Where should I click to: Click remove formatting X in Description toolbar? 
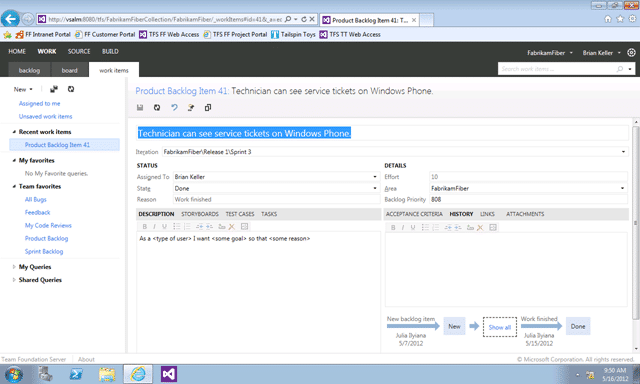pos(232,226)
